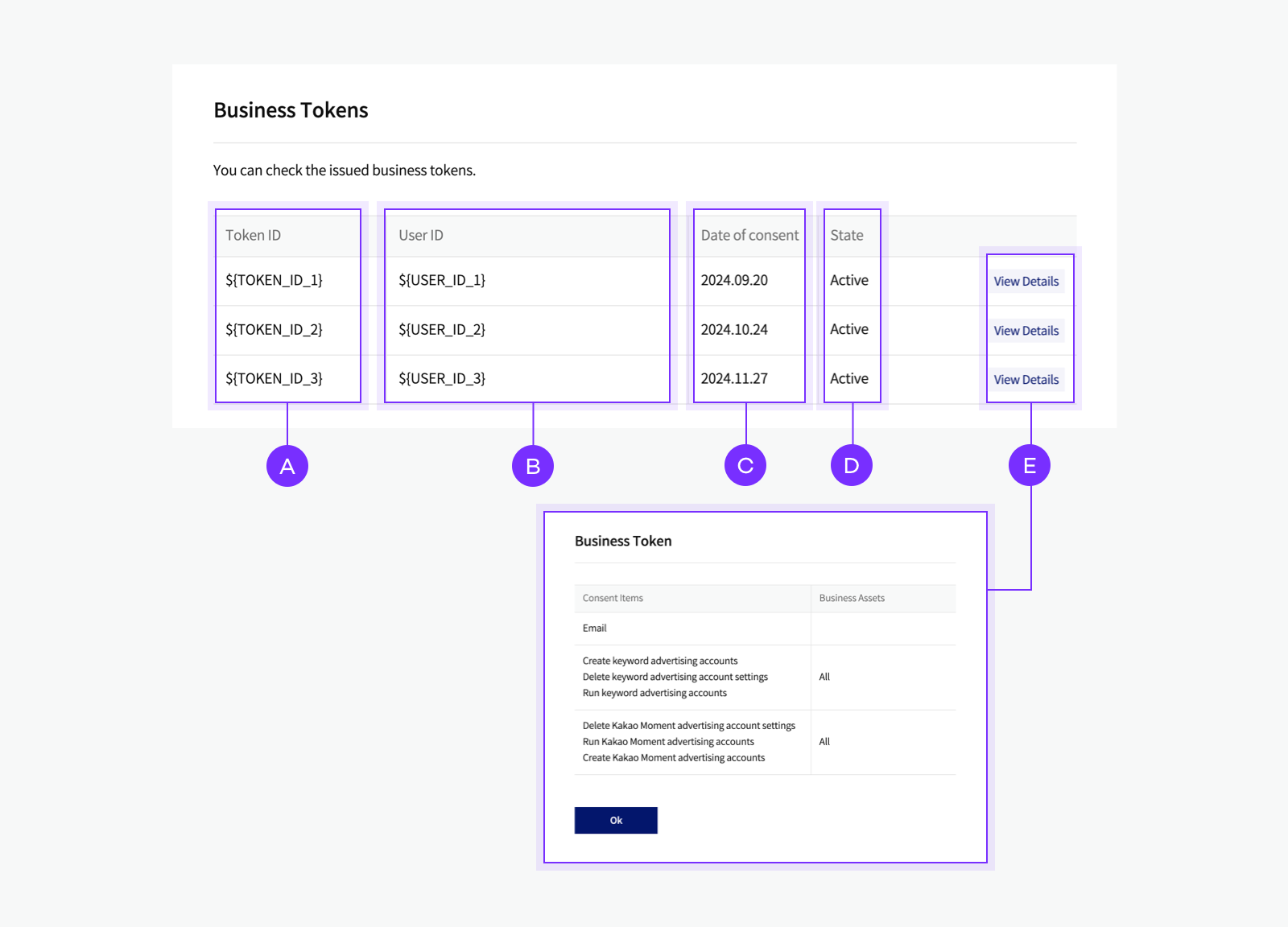1288x927 pixels.
Task: Click Create Kakao Moment advertising accounts item
Action: click(674, 757)
